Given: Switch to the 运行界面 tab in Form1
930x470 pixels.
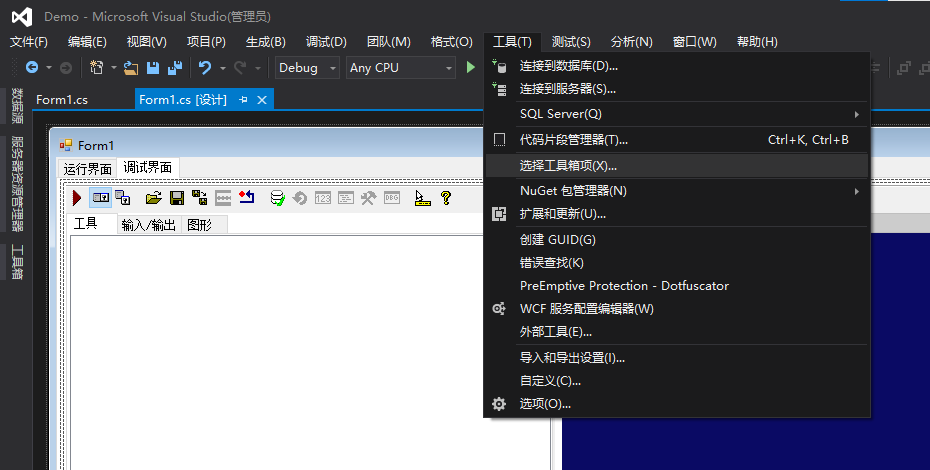Looking at the screenshot, I should coord(88,169).
